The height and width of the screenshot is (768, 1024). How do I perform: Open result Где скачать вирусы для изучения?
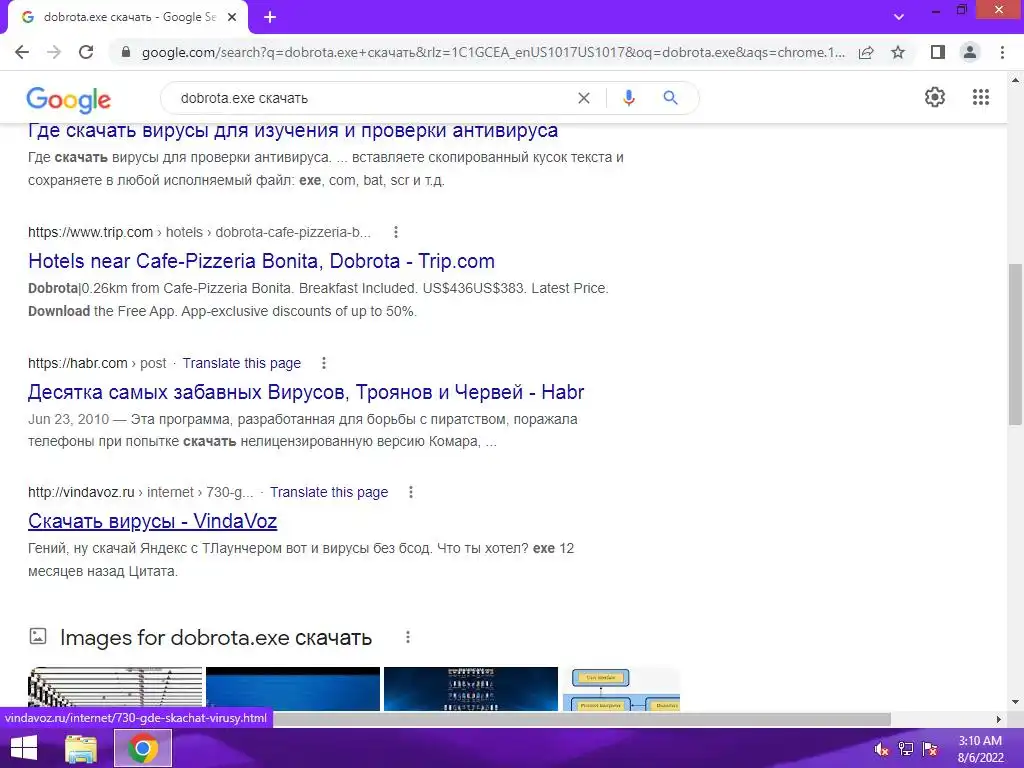(293, 131)
